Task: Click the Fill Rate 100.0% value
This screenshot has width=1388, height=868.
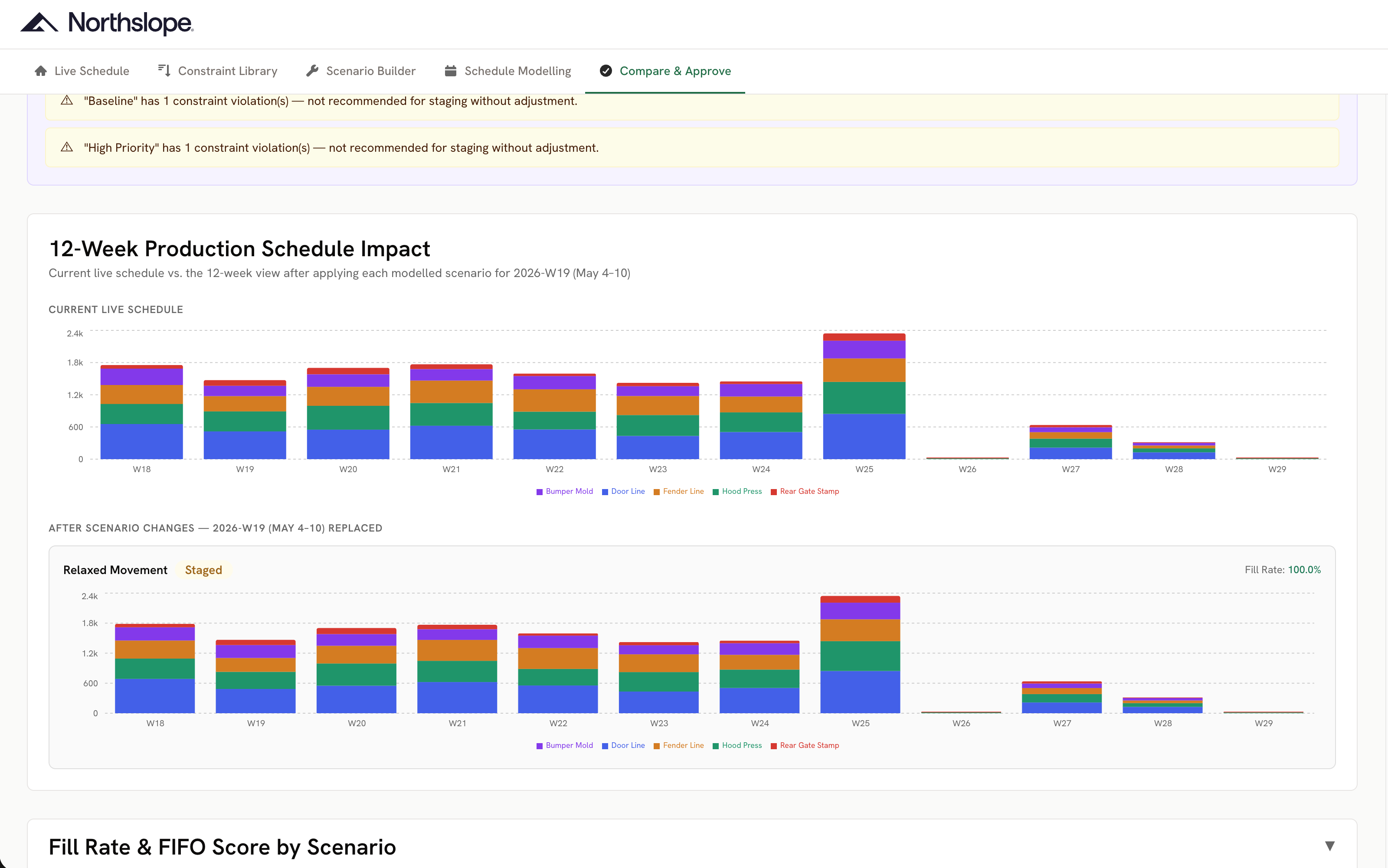Action: click(x=1304, y=569)
